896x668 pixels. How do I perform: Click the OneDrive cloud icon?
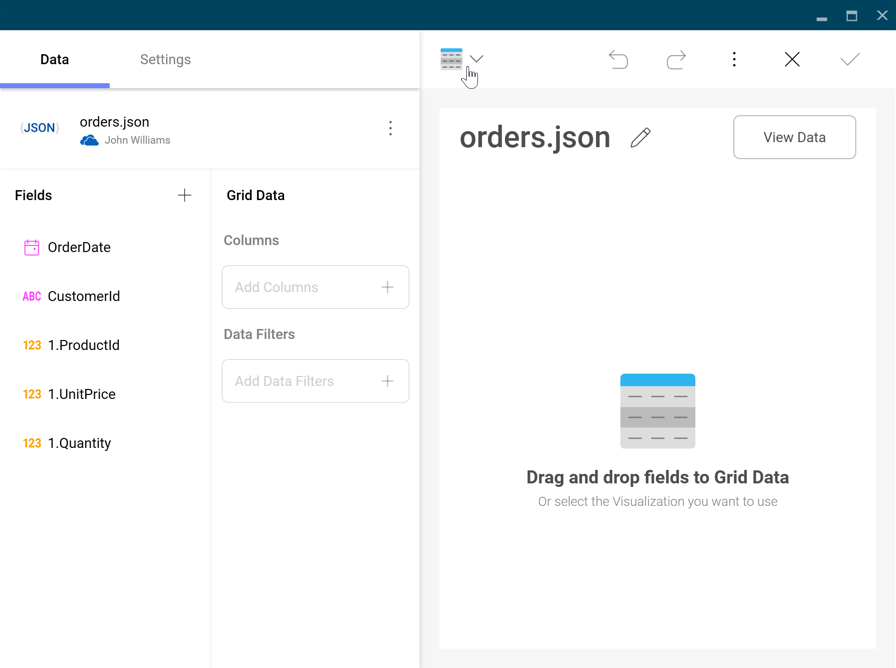[x=89, y=140]
